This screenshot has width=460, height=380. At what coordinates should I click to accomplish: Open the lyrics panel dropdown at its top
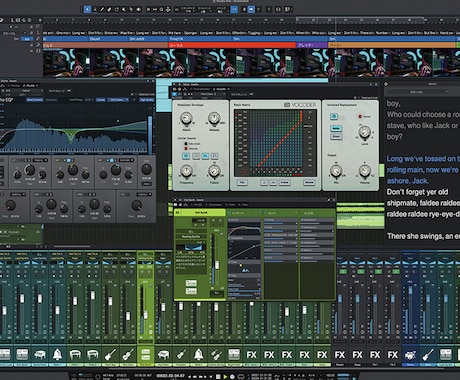coord(419,92)
